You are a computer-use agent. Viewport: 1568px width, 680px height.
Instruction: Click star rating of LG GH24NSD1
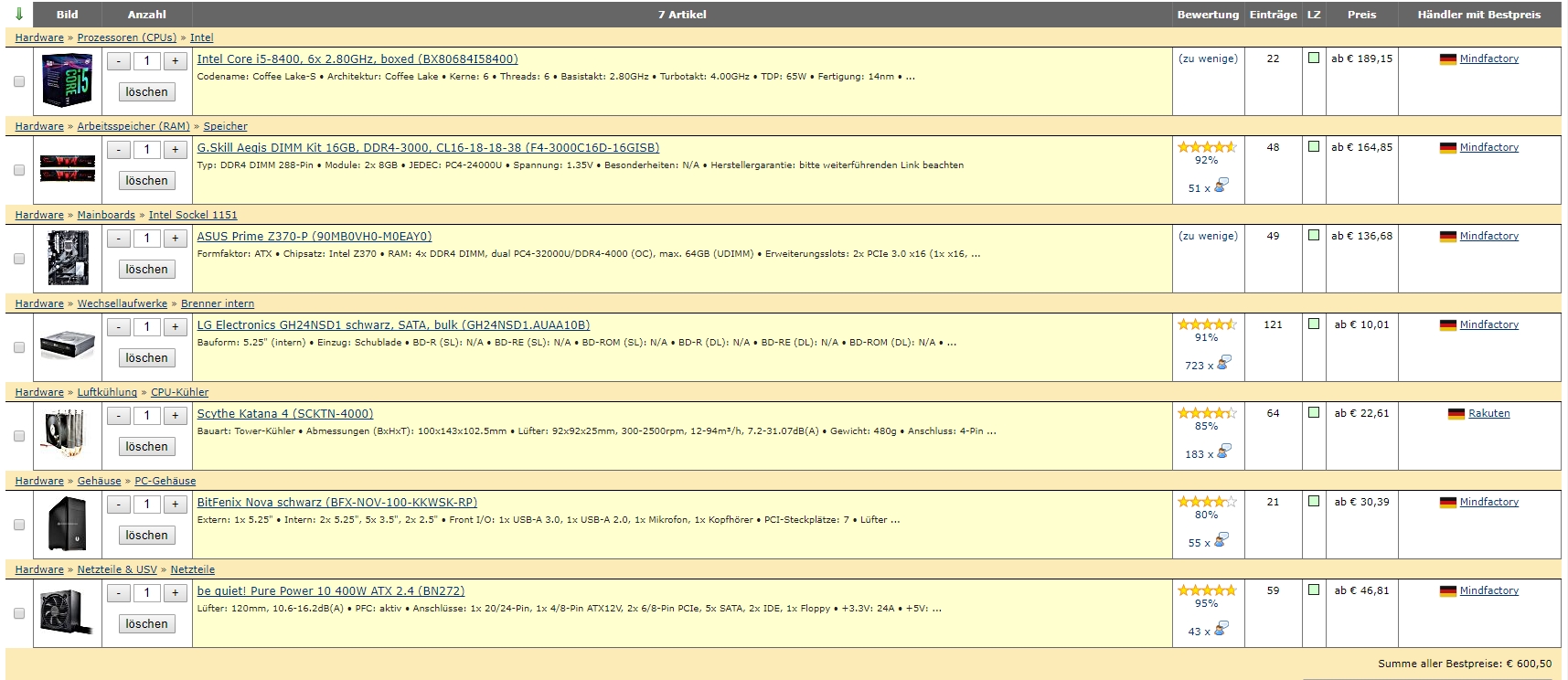click(1207, 324)
